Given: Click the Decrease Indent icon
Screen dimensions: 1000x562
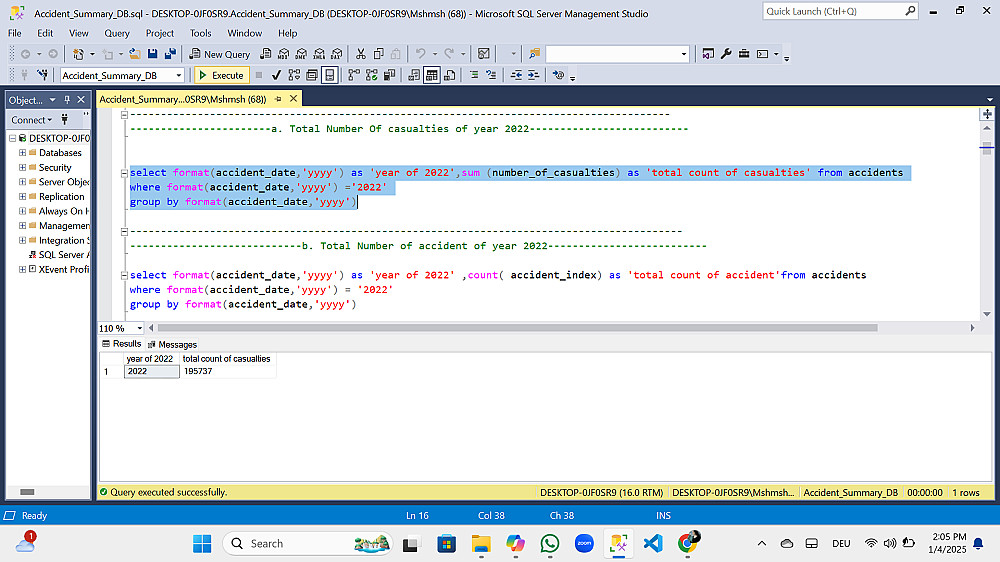Looking at the screenshot, I should 516,75.
